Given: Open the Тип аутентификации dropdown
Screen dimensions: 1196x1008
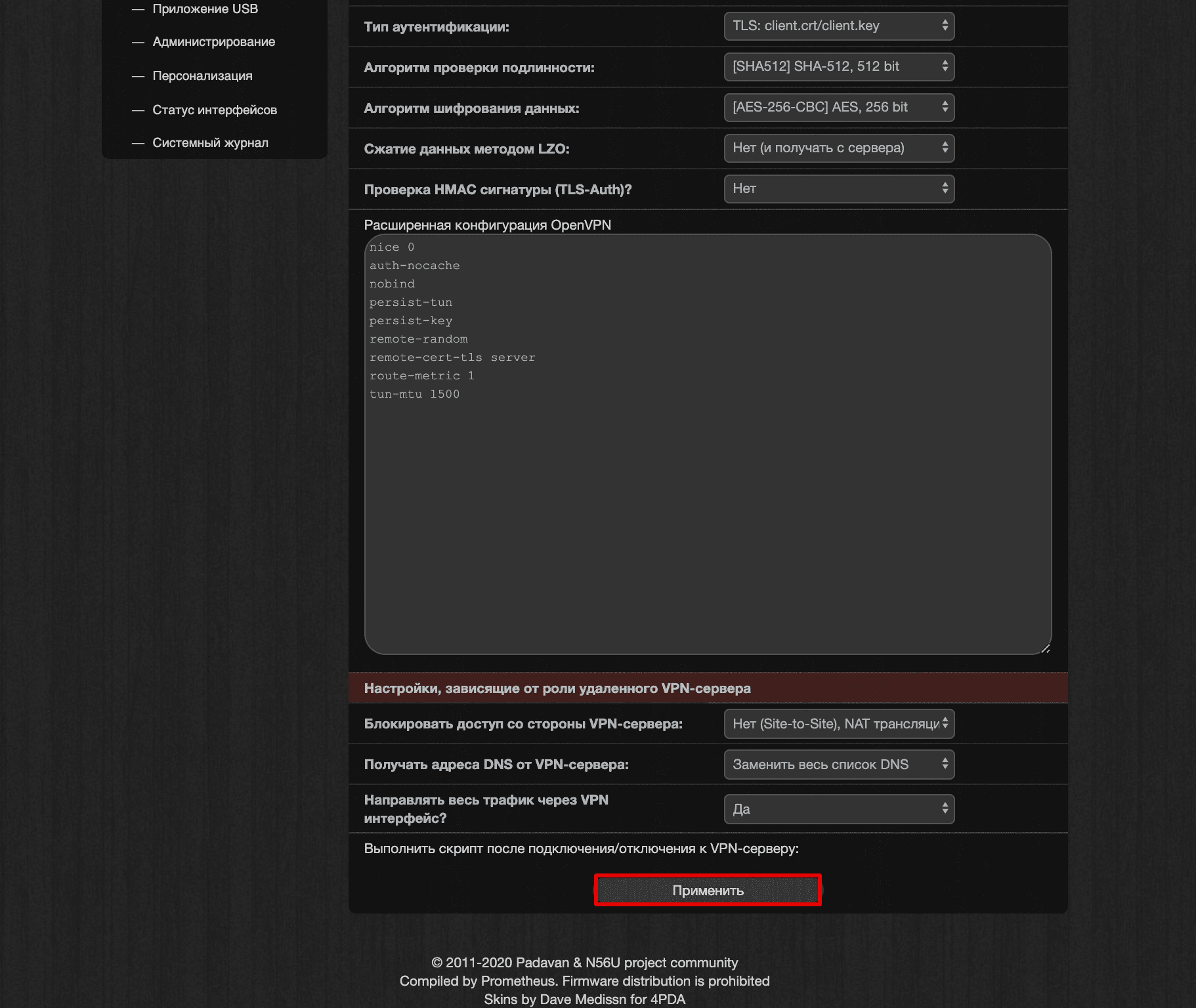Looking at the screenshot, I should click(x=839, y=26).
